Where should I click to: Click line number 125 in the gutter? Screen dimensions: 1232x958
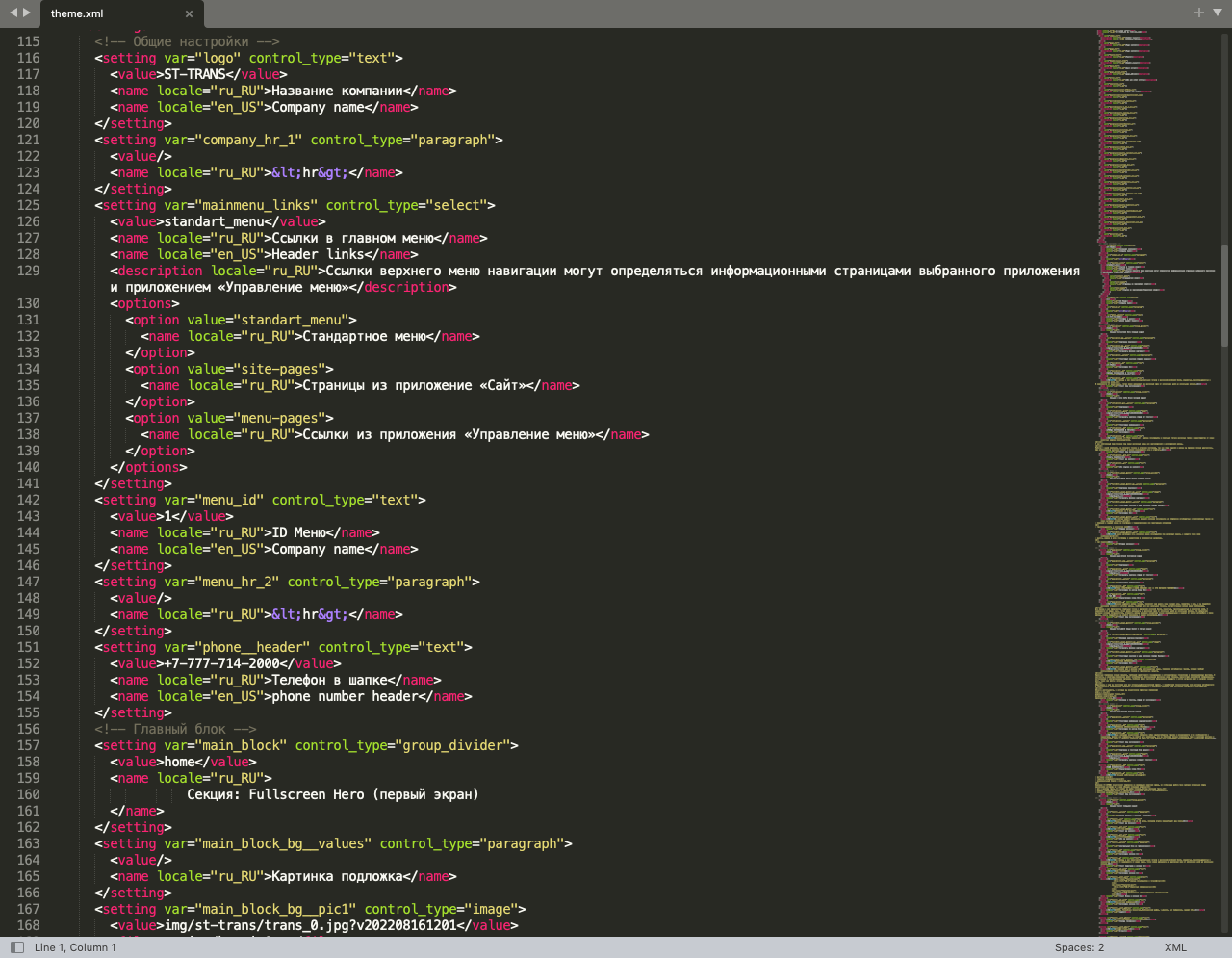pyautogui.click(x=28, y=205)
